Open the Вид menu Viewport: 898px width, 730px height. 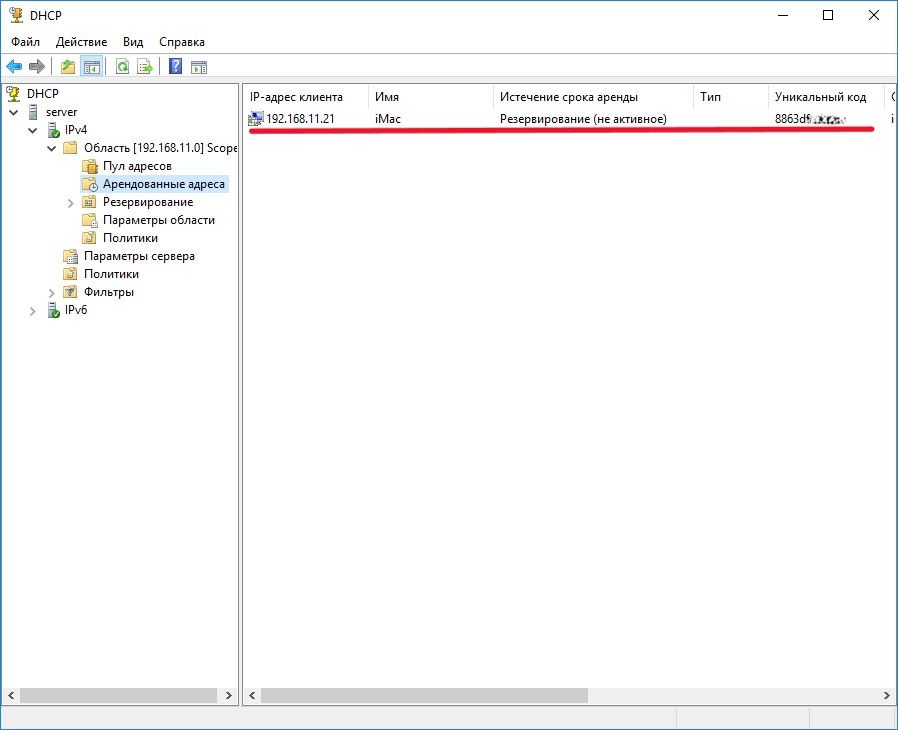(133, 42)
